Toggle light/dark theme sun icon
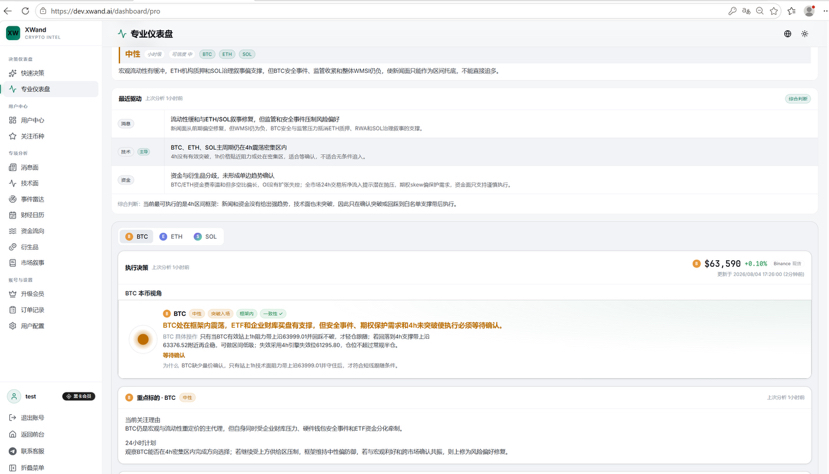This screenshot has width=829, height=474. (804, 34)
